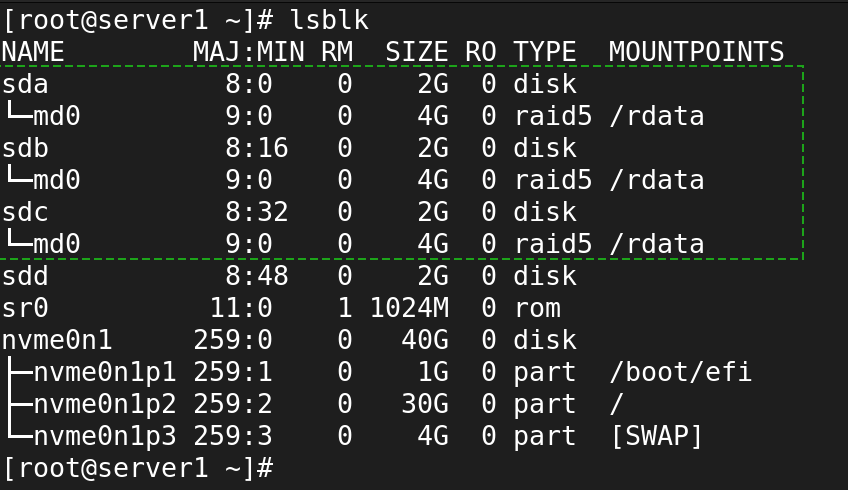
Task: Click the 8:32 device number
Action: (257, 212)
